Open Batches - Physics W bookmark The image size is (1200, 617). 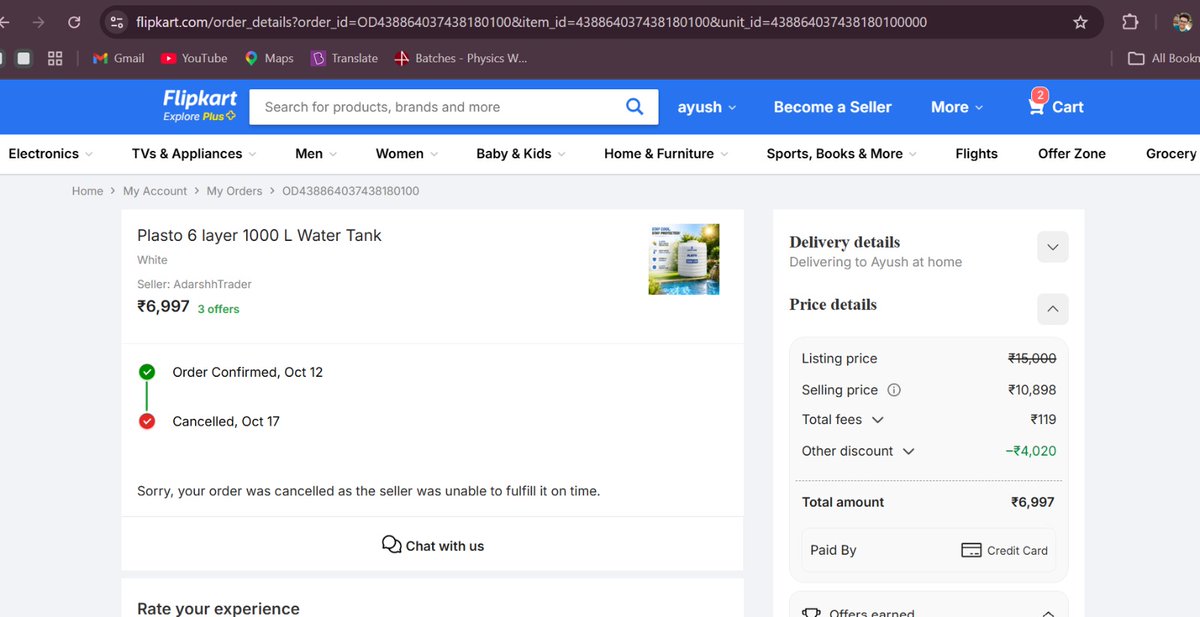[460, 58]
